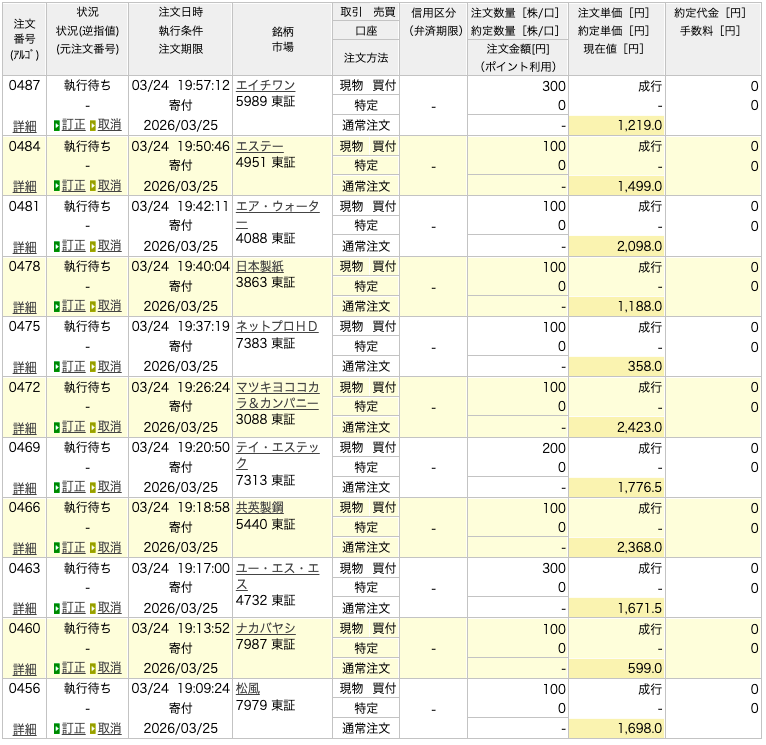The width and height of the screenshot is (766, 745).
Task: Select the エステー stock link
Action: (x=259, y=146)
